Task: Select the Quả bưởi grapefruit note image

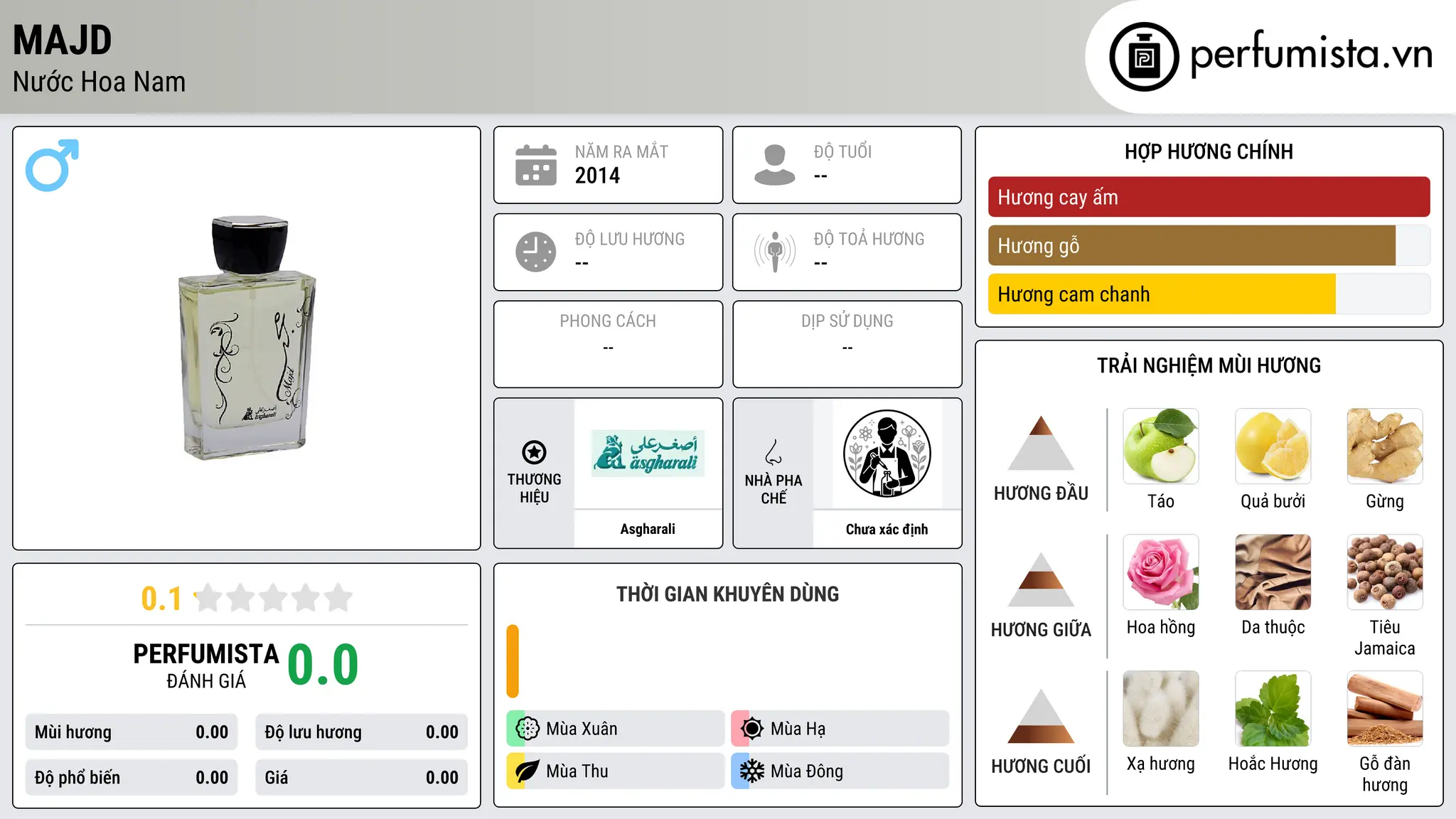Action: point(1273,446)
